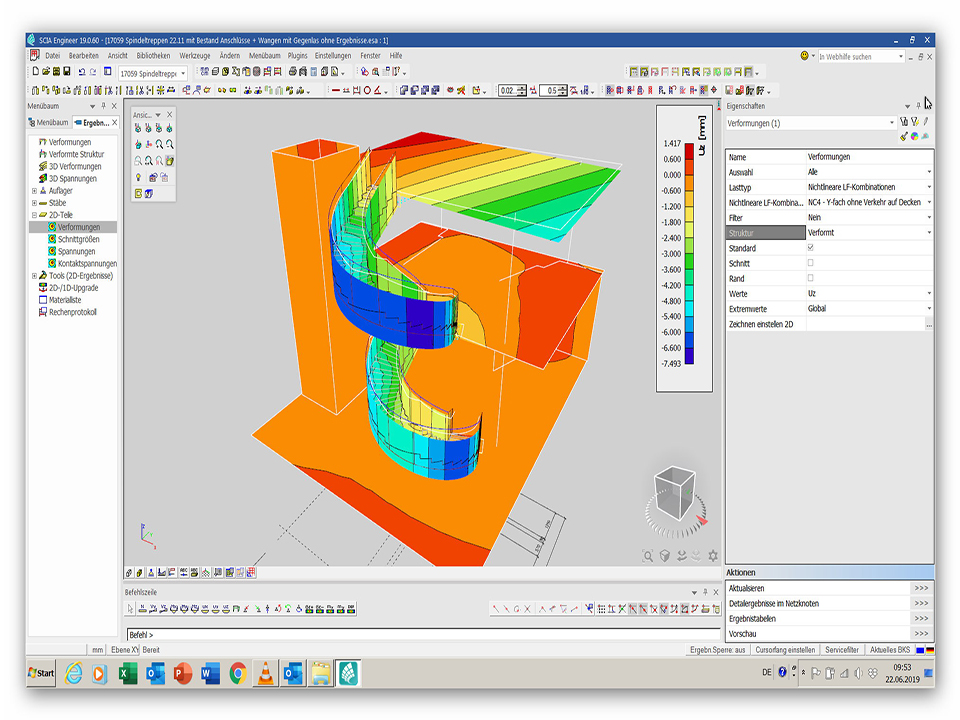The height and width of the screenshot is (720, 960).
Task: Enable the Schnitt checkbox
Action: pyautogui.click(x=810, y=263)
